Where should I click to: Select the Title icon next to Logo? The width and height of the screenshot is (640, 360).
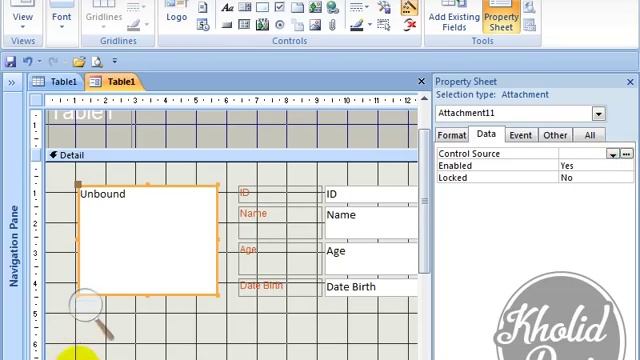point(202,7)
